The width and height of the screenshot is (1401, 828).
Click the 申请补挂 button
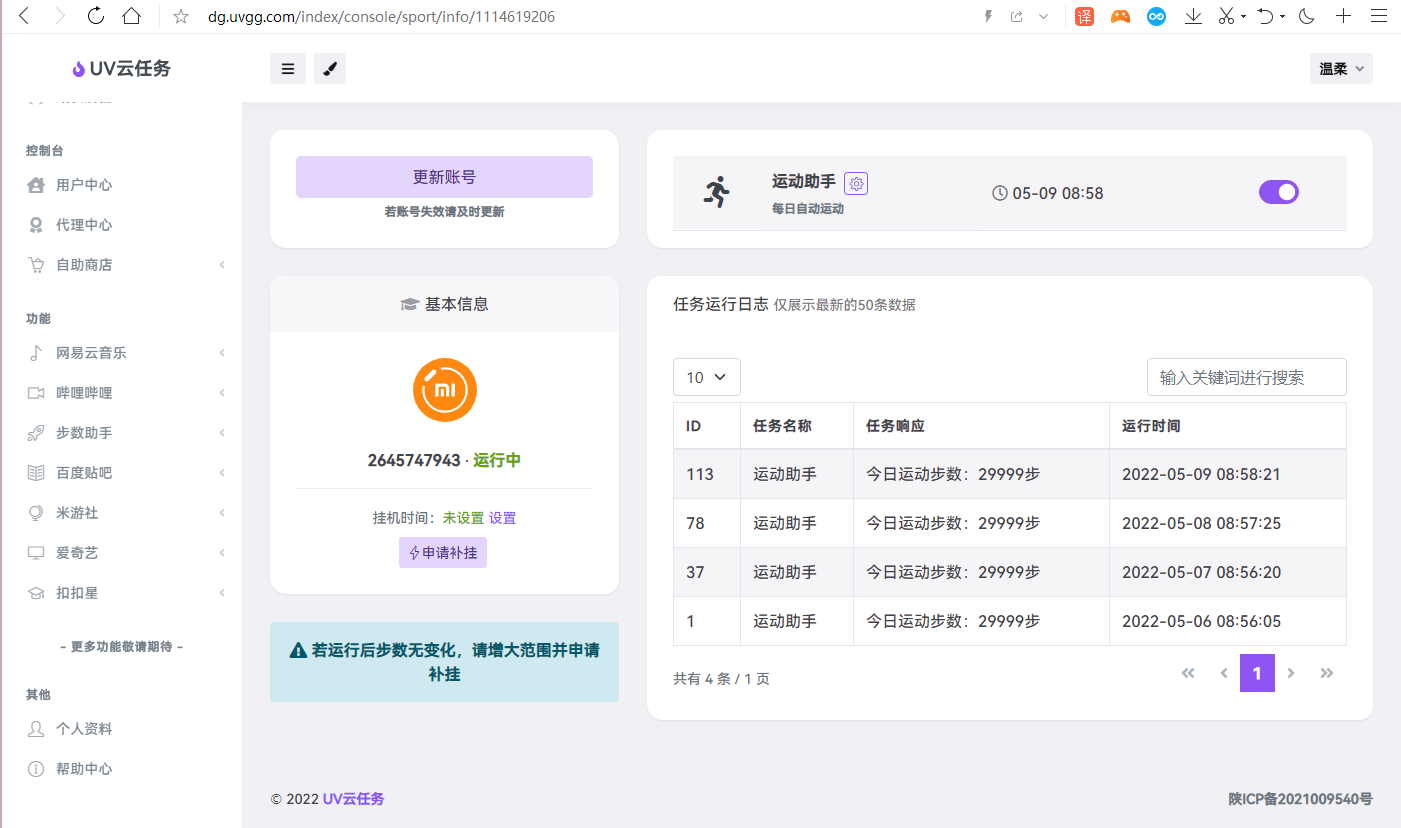[443, 553]
